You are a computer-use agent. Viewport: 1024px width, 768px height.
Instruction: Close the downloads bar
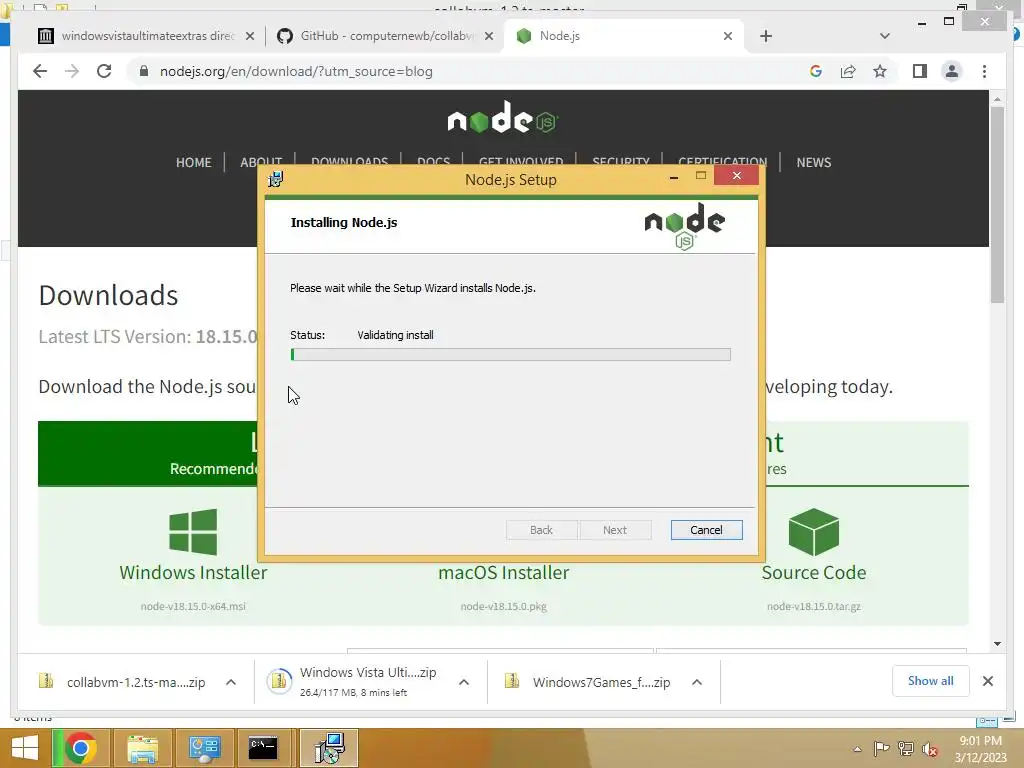[987, 681]
